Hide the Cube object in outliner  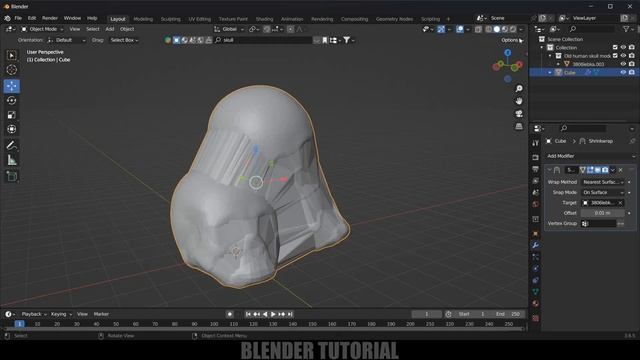tap(623, 72)
